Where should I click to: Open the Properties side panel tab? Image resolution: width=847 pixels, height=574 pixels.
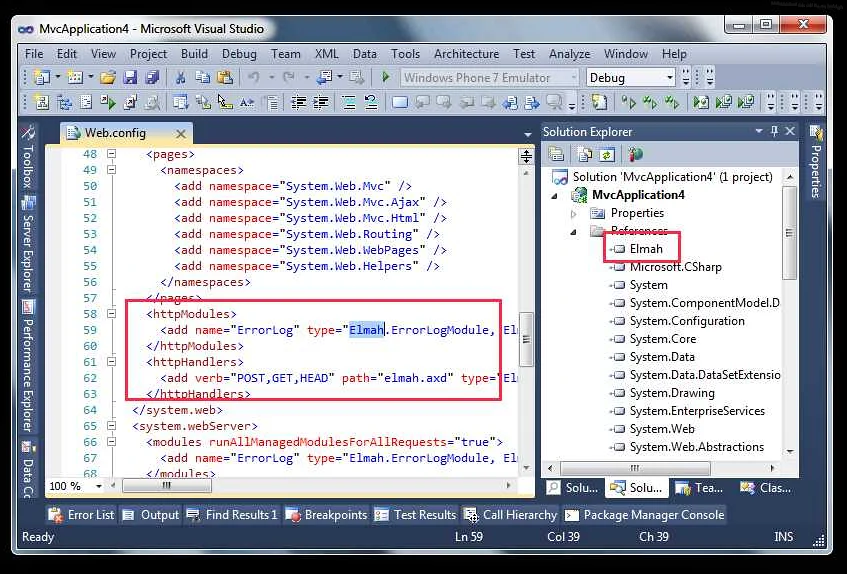816,162
